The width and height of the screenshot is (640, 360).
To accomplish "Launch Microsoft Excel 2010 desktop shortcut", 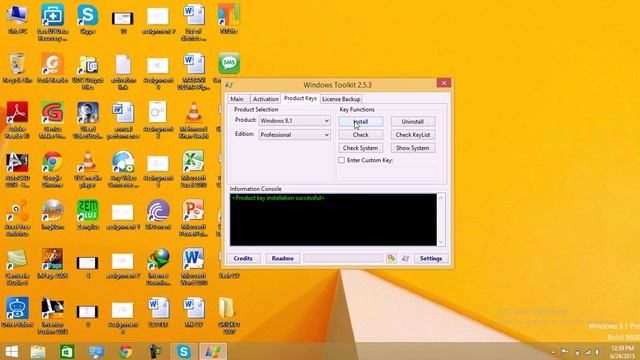I will (193, 169).
